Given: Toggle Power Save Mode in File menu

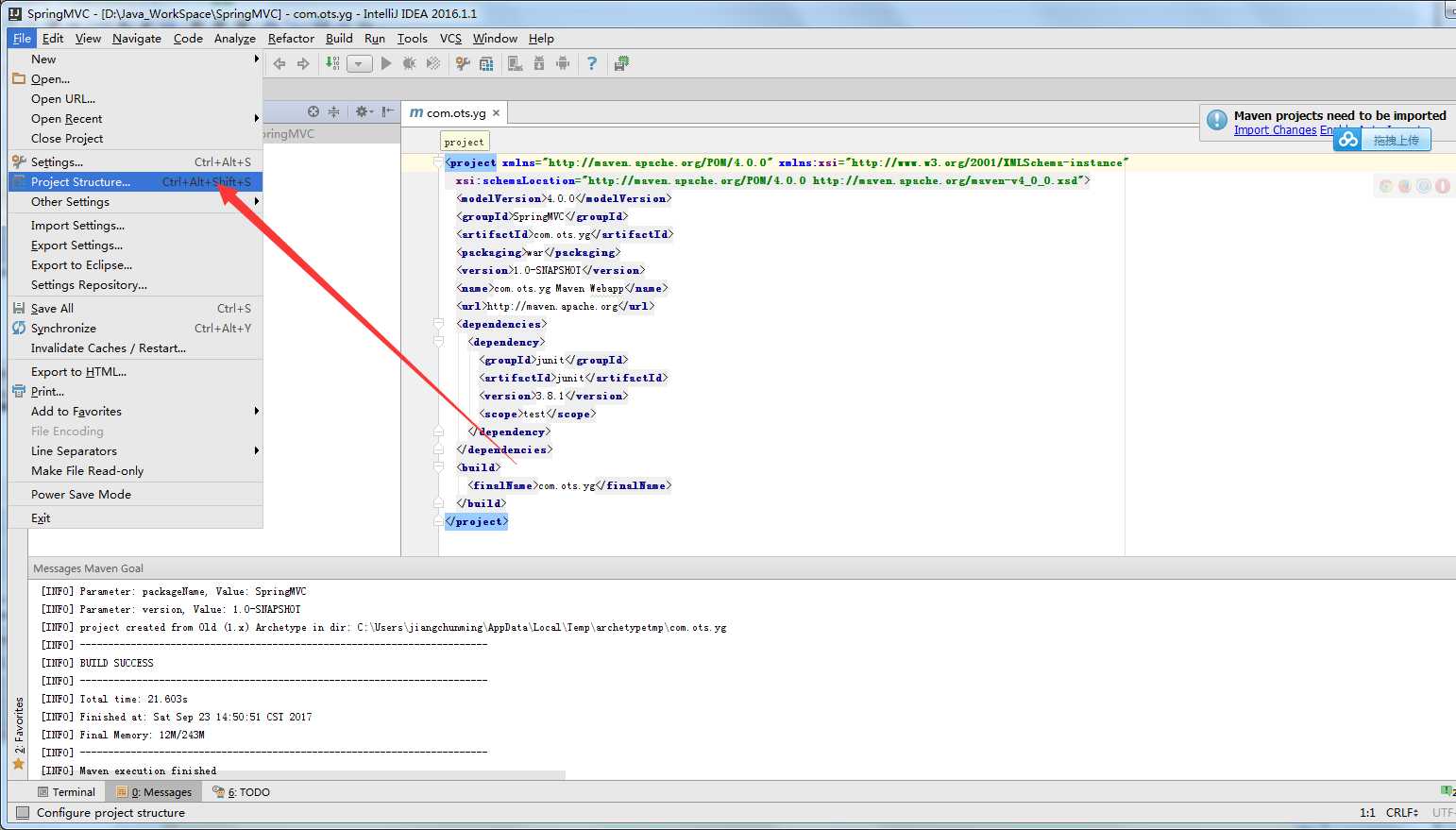Looking at the screenshot, I should 81,494.
